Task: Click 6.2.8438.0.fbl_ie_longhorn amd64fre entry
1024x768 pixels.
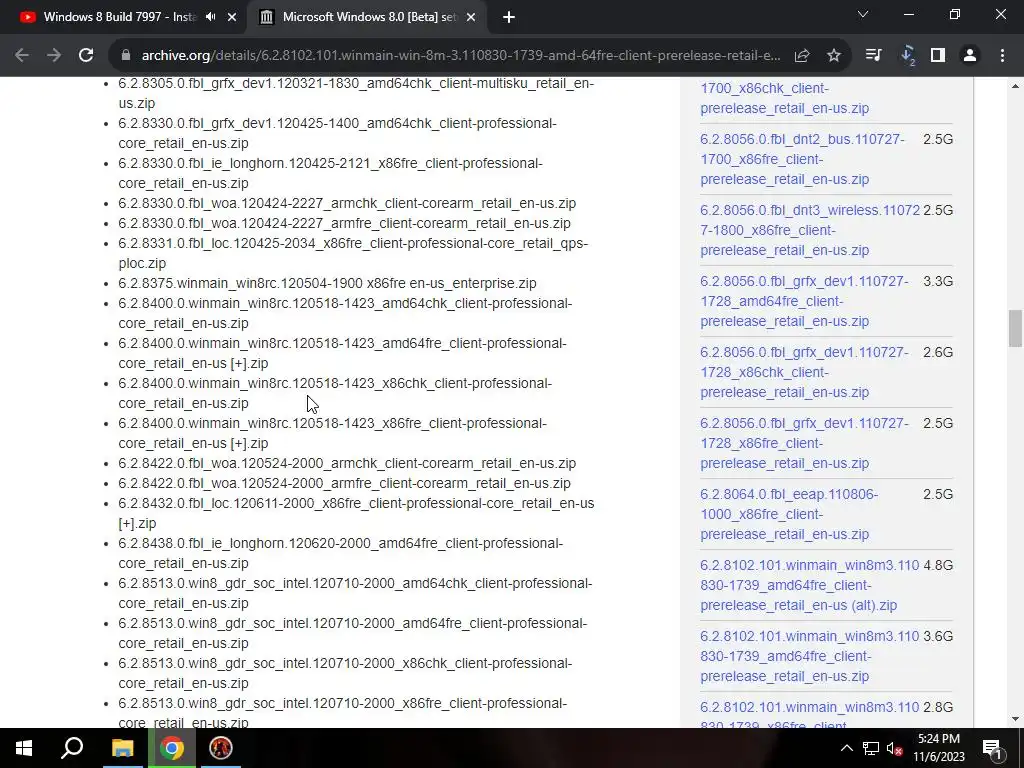Action: click(340, 553)
